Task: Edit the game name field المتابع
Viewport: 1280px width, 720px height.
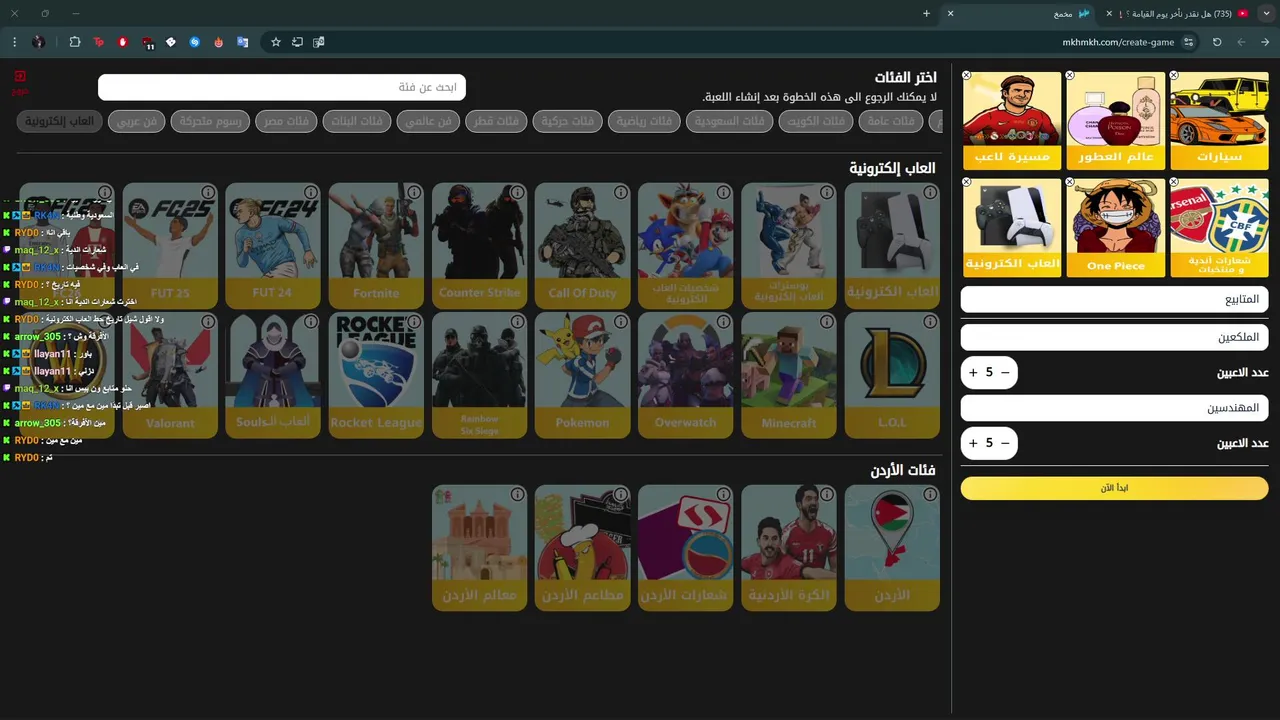Action: 1114,299
